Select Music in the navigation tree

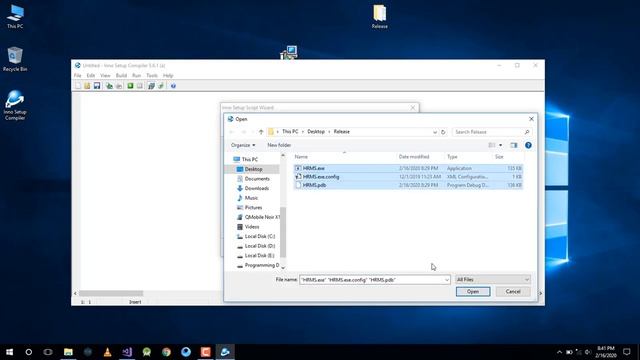[x=247, y=198]
